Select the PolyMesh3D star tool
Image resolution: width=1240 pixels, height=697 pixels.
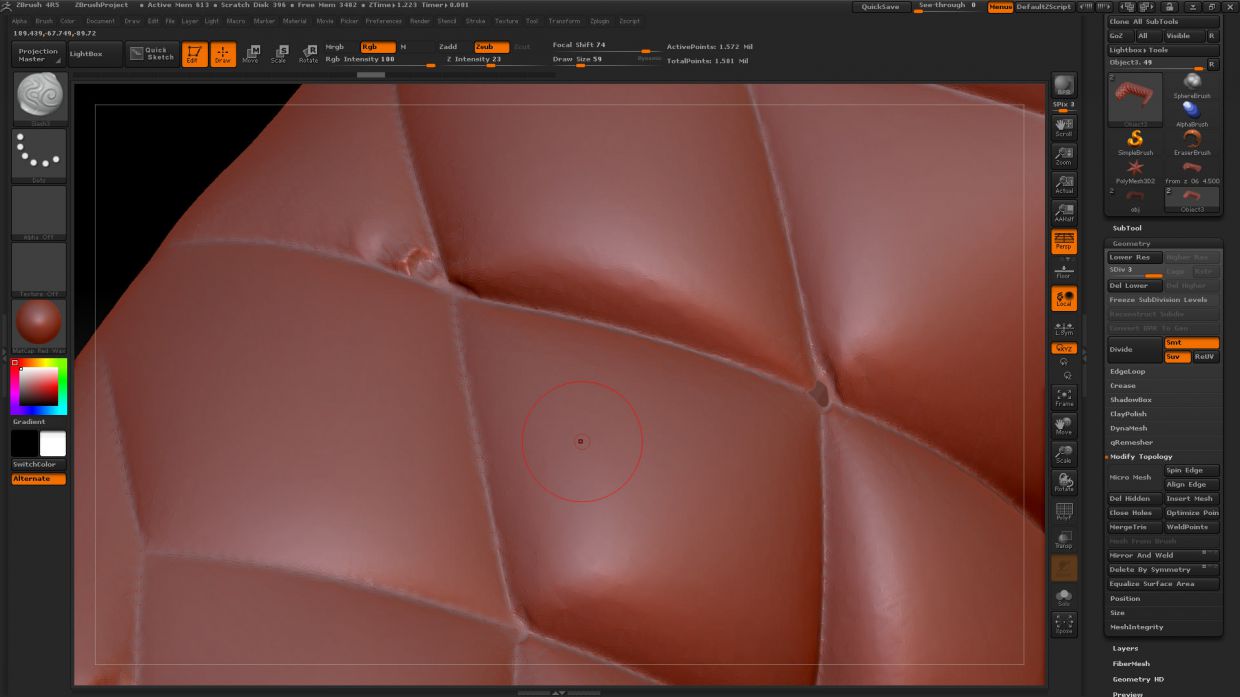click(x=1135, y=171)
